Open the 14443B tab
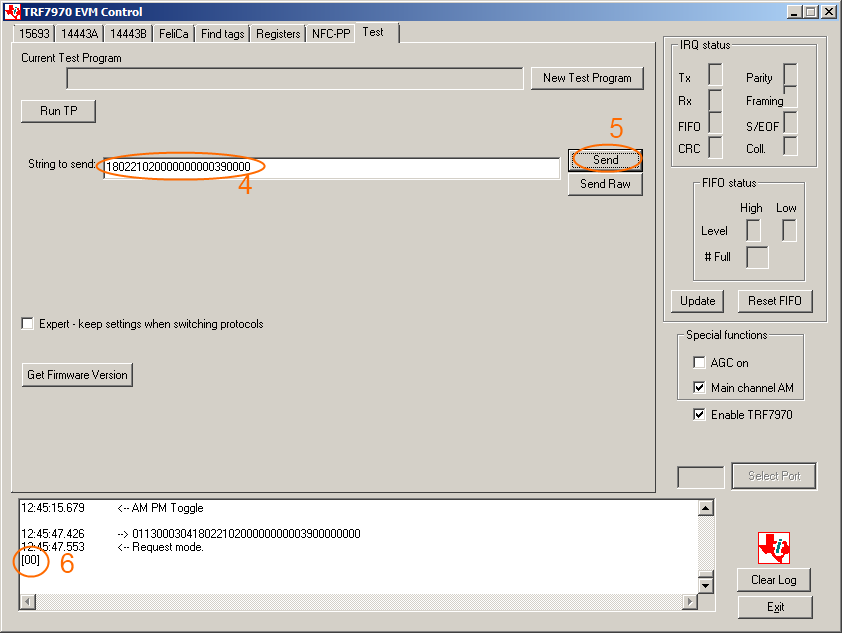This screenshot has width=842, height=633. (128, 34)
